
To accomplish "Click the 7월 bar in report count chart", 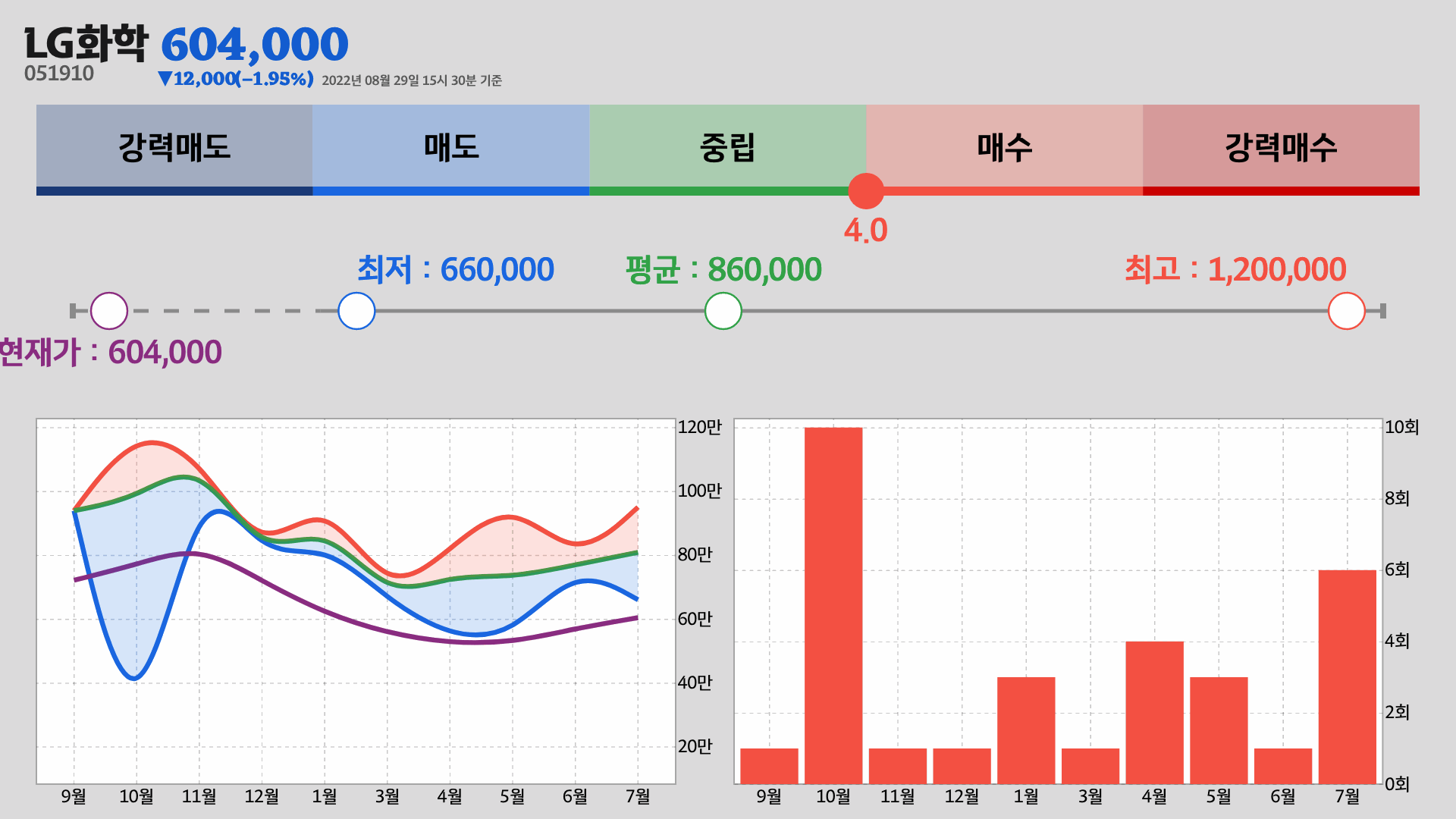I will (x=1348, y=676).
